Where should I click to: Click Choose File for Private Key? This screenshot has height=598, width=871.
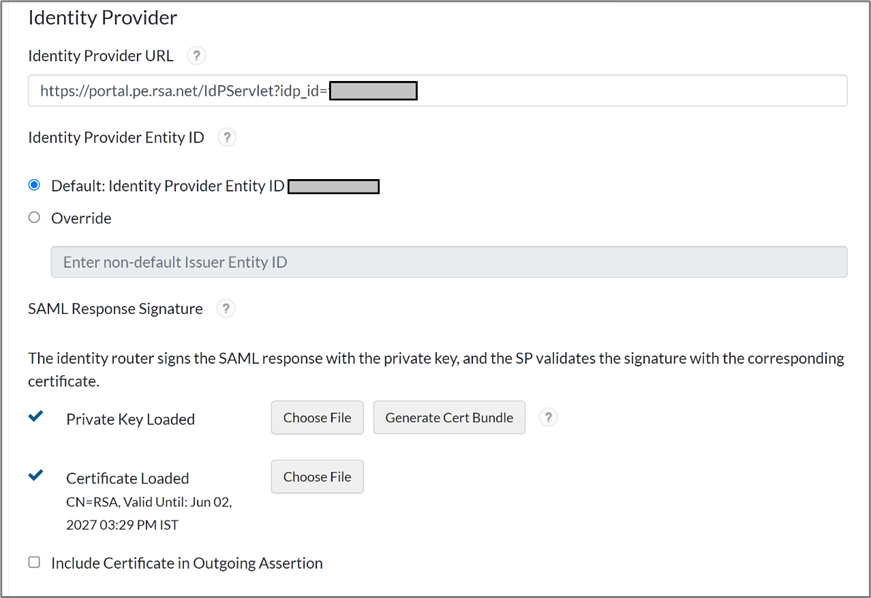(x=317, y=418)
